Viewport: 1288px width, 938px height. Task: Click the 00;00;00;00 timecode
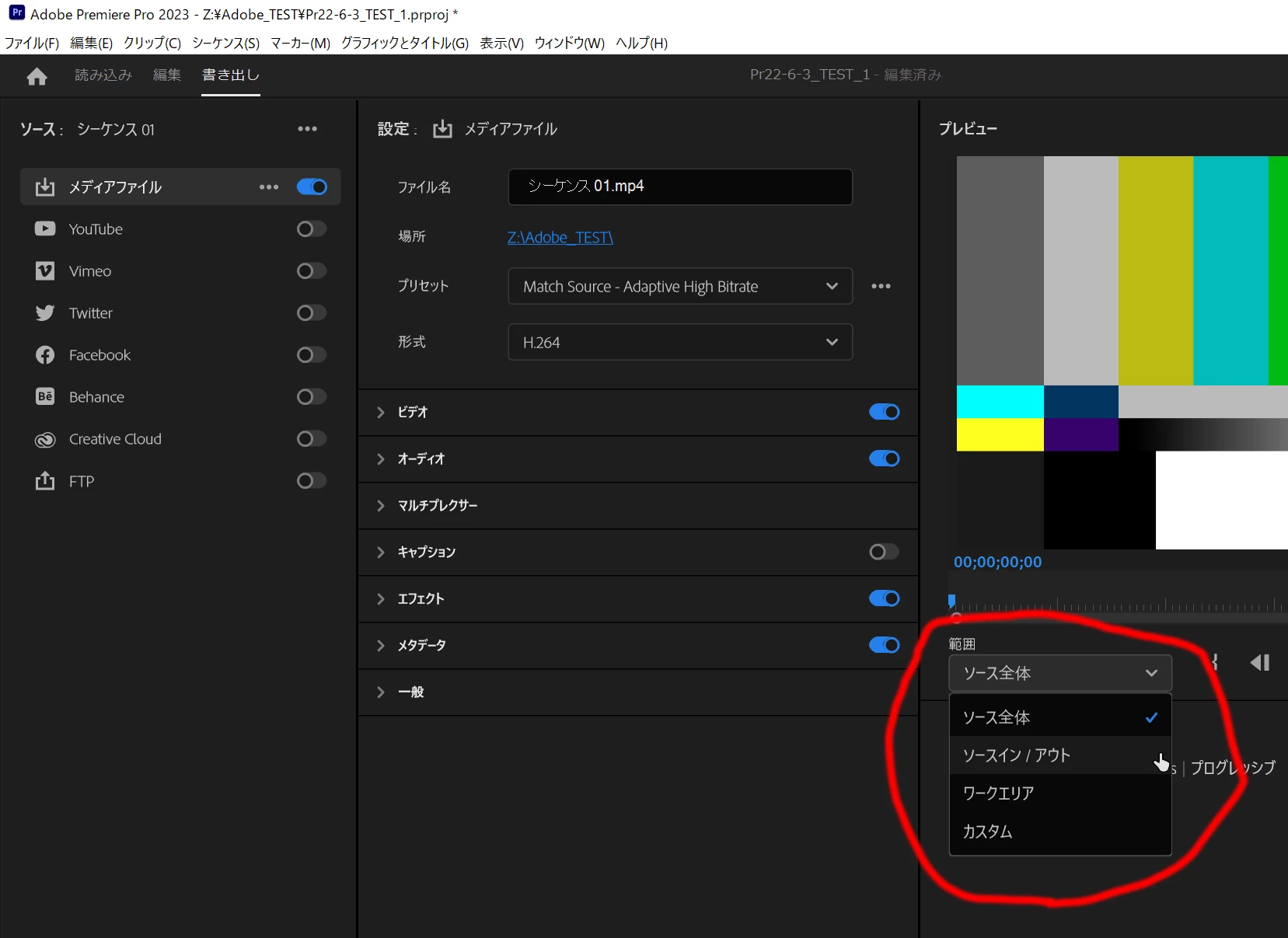(x=998, y=562)
